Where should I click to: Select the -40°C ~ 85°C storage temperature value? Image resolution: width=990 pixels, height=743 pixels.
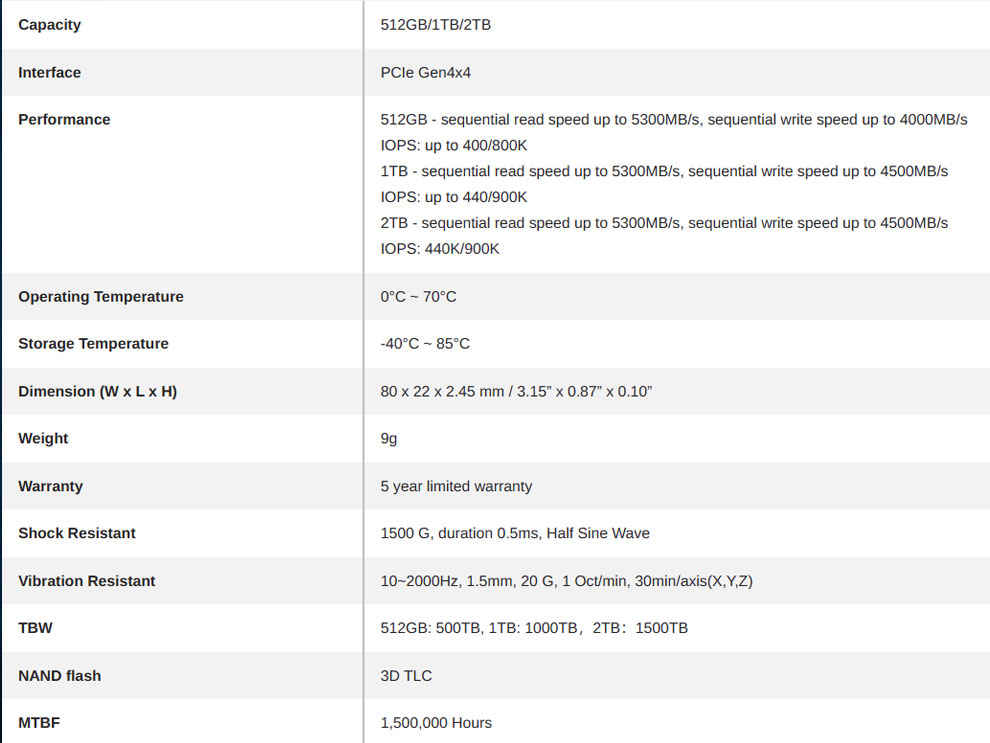425,343
